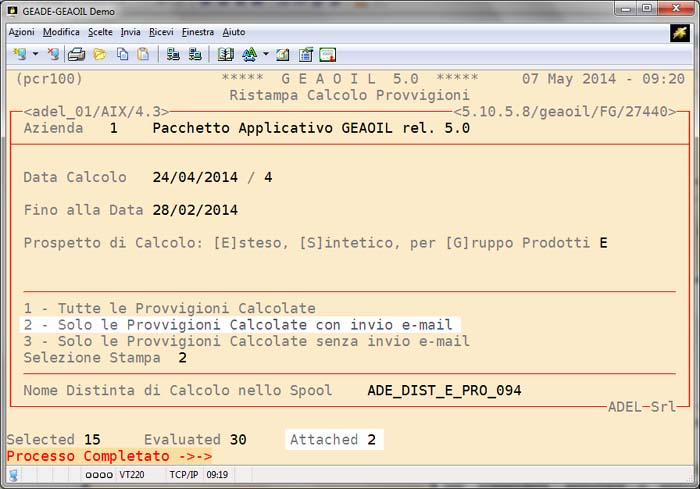Viewport: 700px width, 489px height.
Task: Click the VT220 status bar indicator
Action: tap(133, 476)
